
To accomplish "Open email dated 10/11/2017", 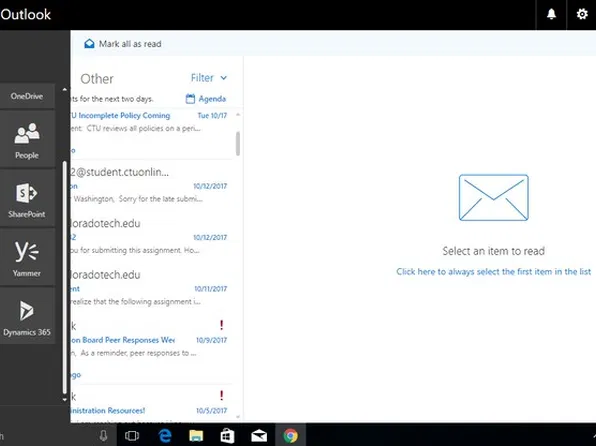I will click(x=152, y=288).
